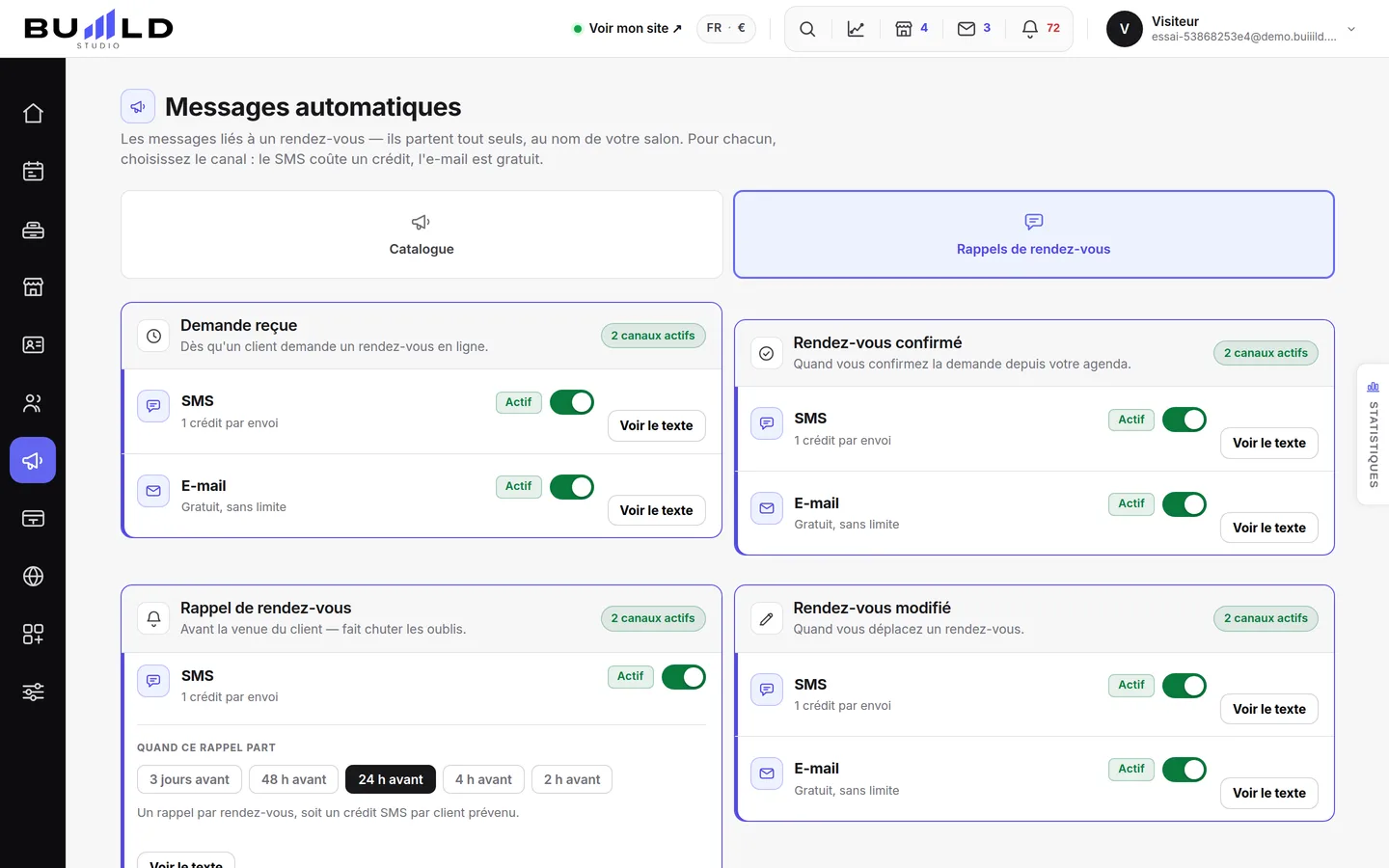The height and width of the screenshot is (868, 1389).
Task: Disable SMS toggle for Rendez-vous modifié
Action: 1185,686
